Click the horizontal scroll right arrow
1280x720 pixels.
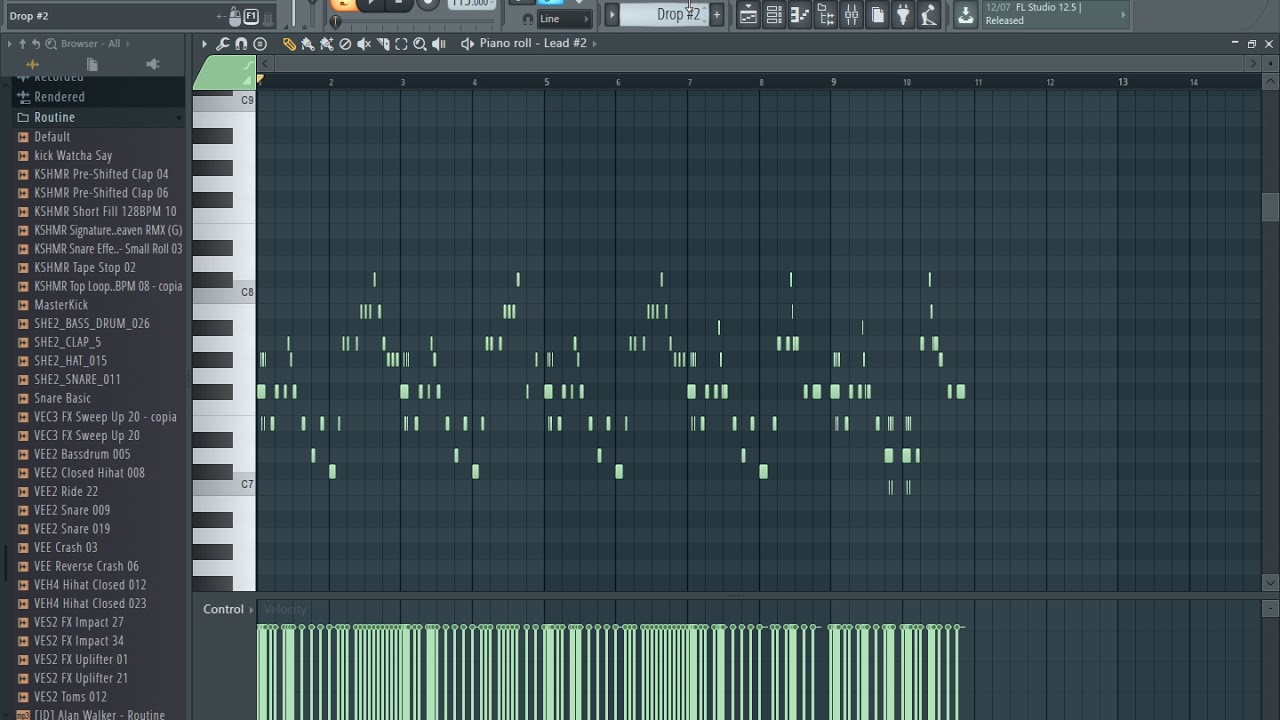coord(1254,63)
